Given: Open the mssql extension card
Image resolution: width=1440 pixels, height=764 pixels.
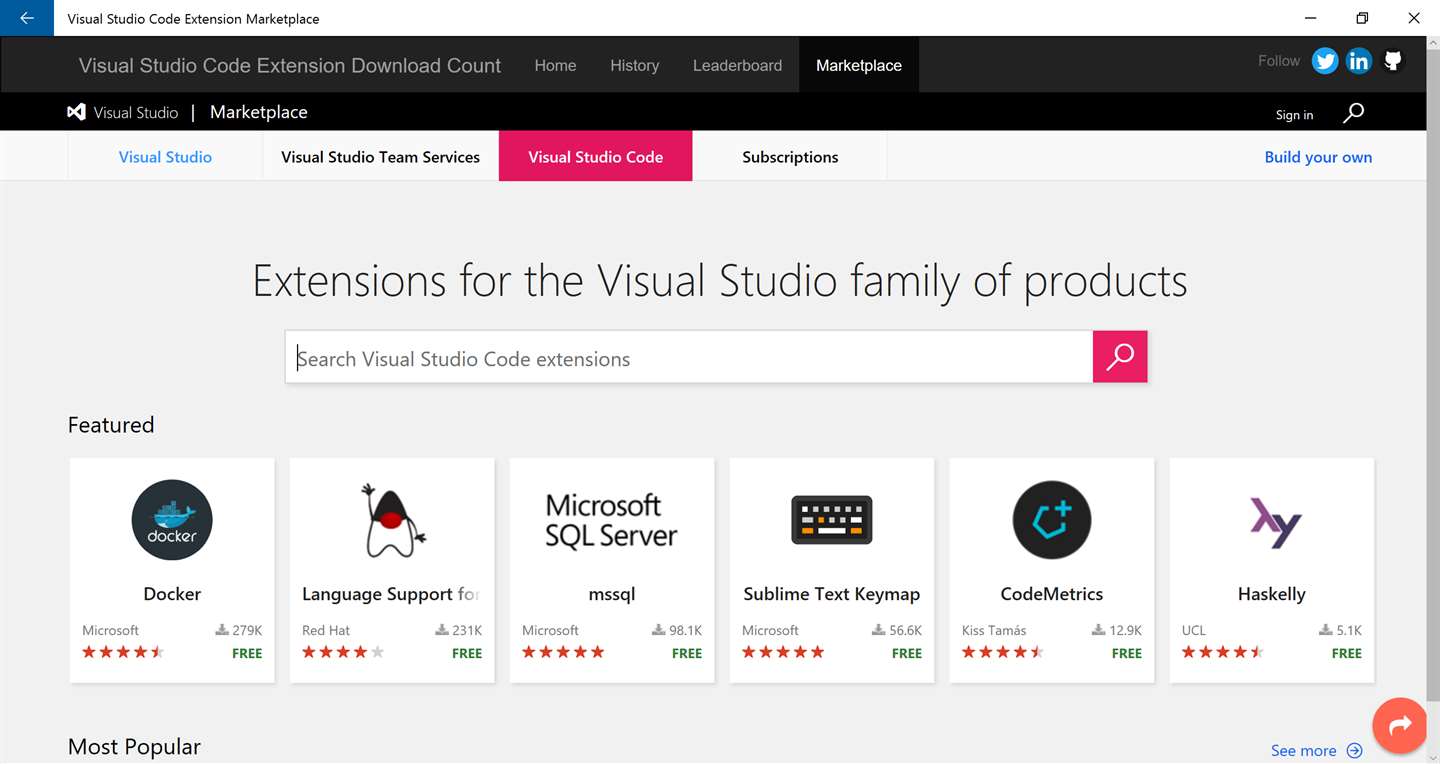Looking at the screenshot, I should pos(612,570).
